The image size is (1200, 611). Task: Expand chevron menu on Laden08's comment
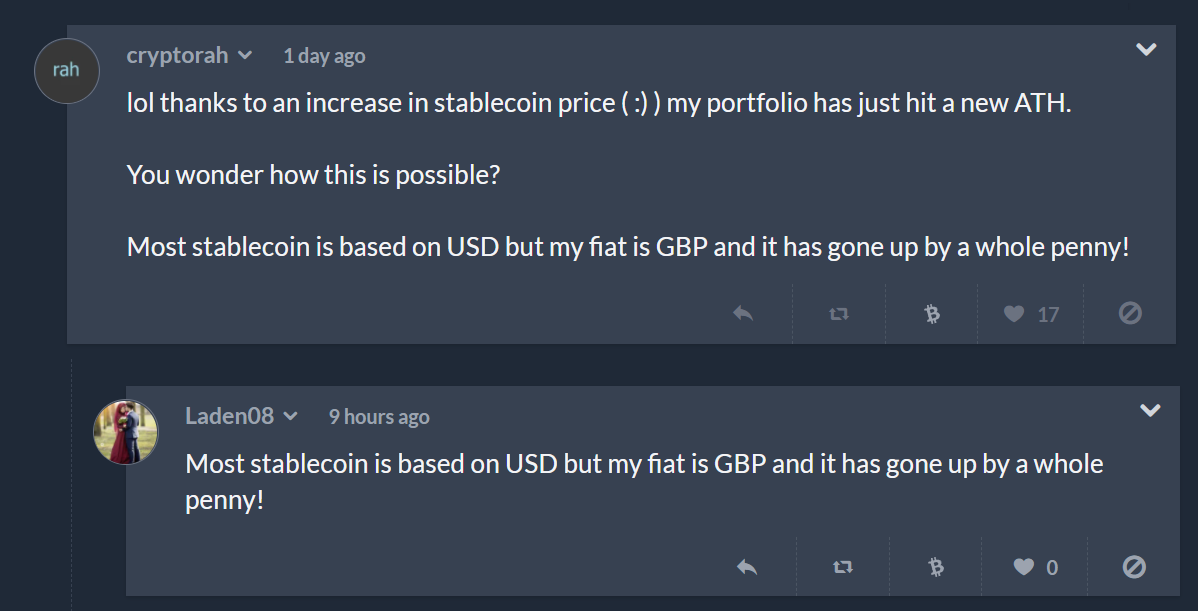[x=1151, y=410]
